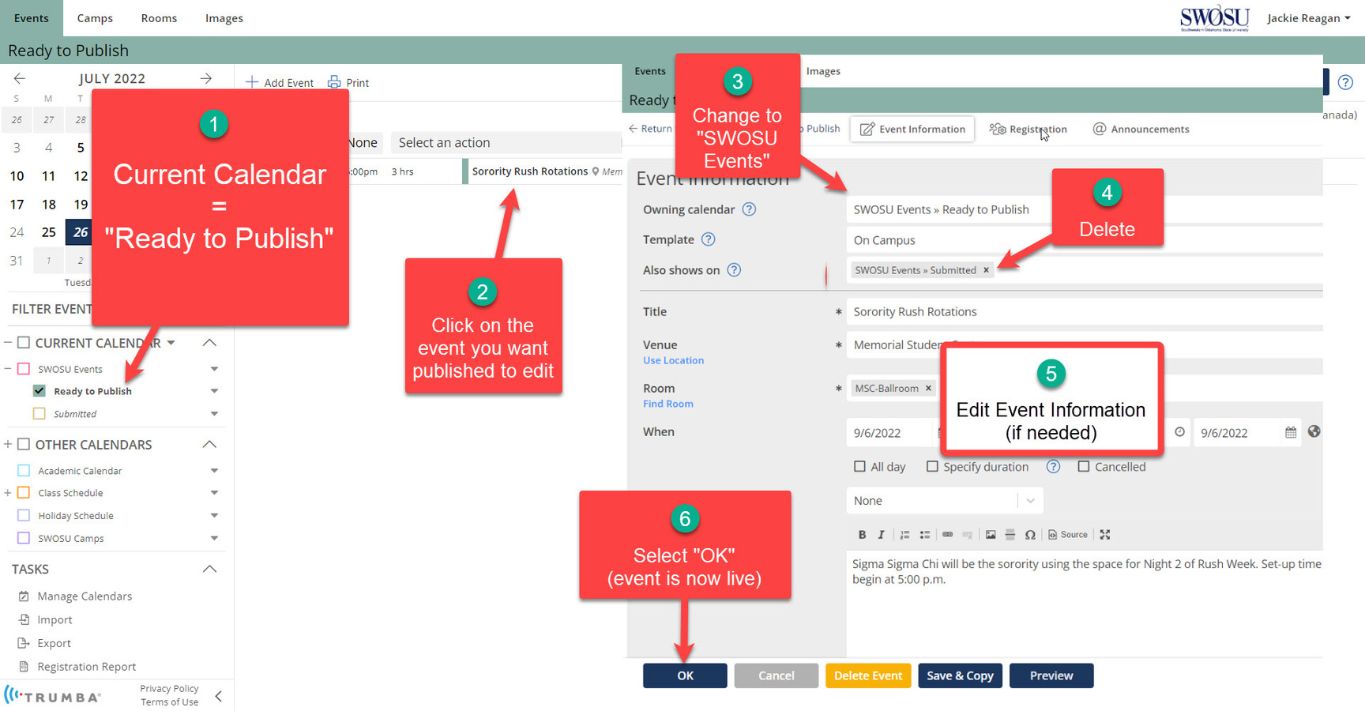
Task: Apply Bold formatting in the description editor
Action: (x=862, y=535)
